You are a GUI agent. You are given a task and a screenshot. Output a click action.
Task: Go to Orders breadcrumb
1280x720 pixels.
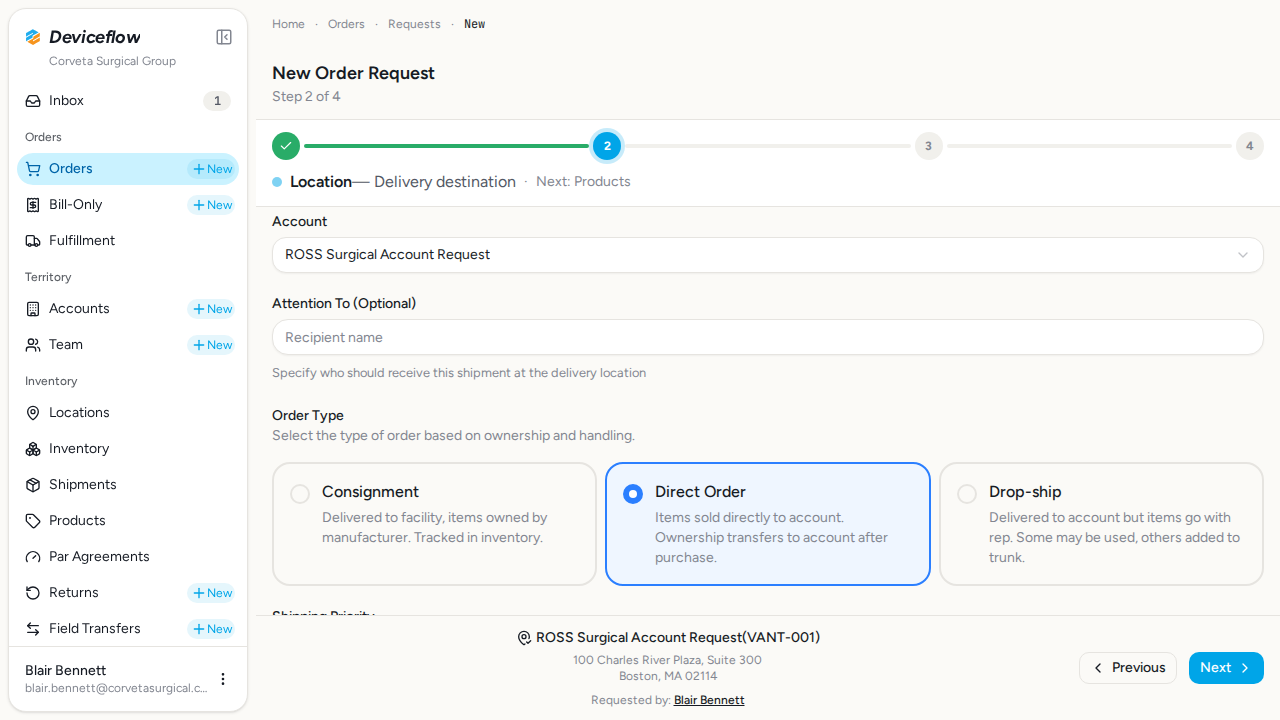pos(346,24)
